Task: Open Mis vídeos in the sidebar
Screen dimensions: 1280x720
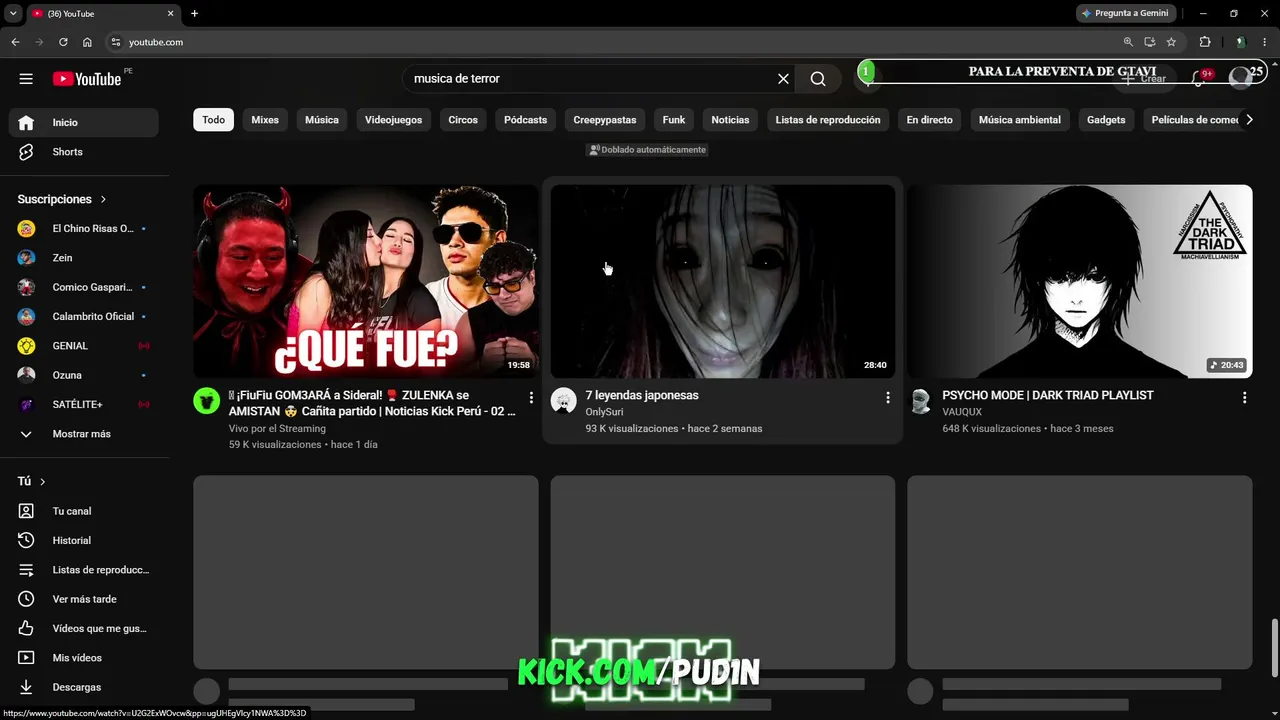Action: point(84,658)
